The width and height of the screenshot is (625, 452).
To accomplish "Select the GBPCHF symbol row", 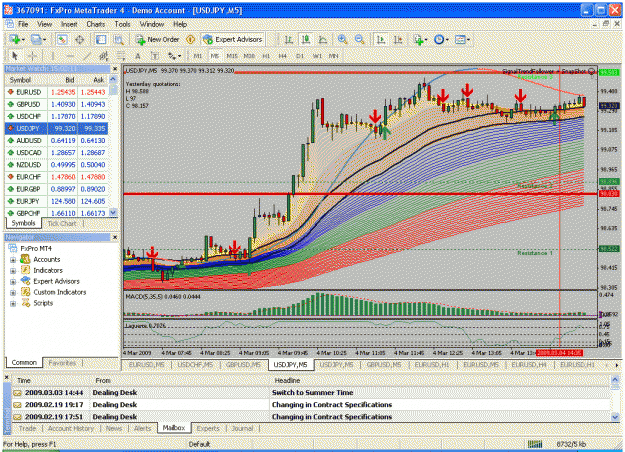I will (56, 213).
